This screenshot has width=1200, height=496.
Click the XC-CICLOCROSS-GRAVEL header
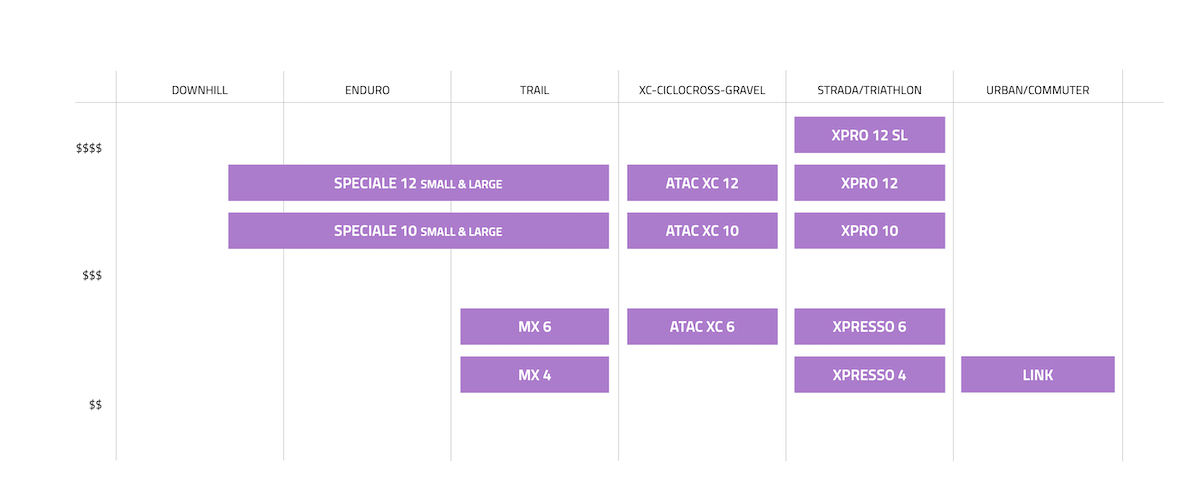point(702,90)
